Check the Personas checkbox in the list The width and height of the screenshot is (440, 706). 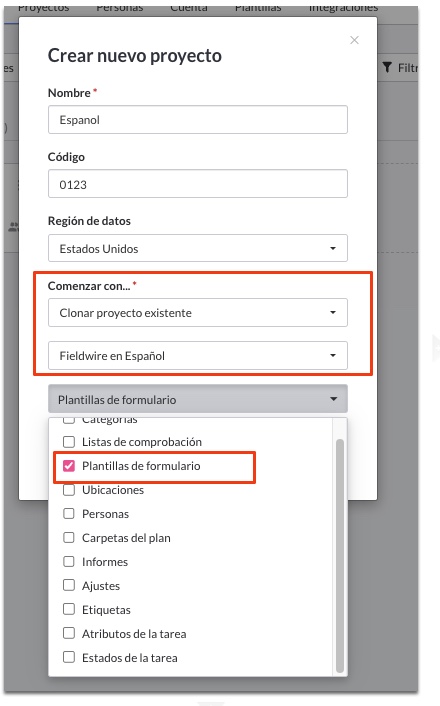coord(69,514)
